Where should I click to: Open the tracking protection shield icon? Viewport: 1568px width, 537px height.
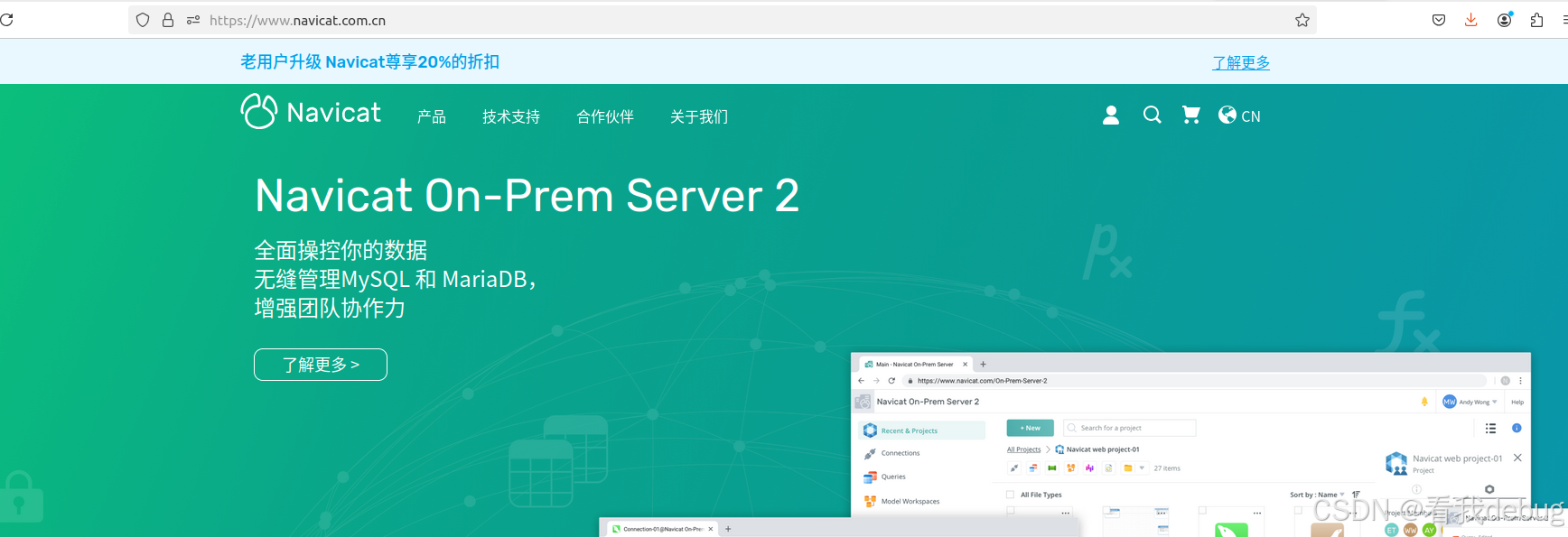coord(143,20)
